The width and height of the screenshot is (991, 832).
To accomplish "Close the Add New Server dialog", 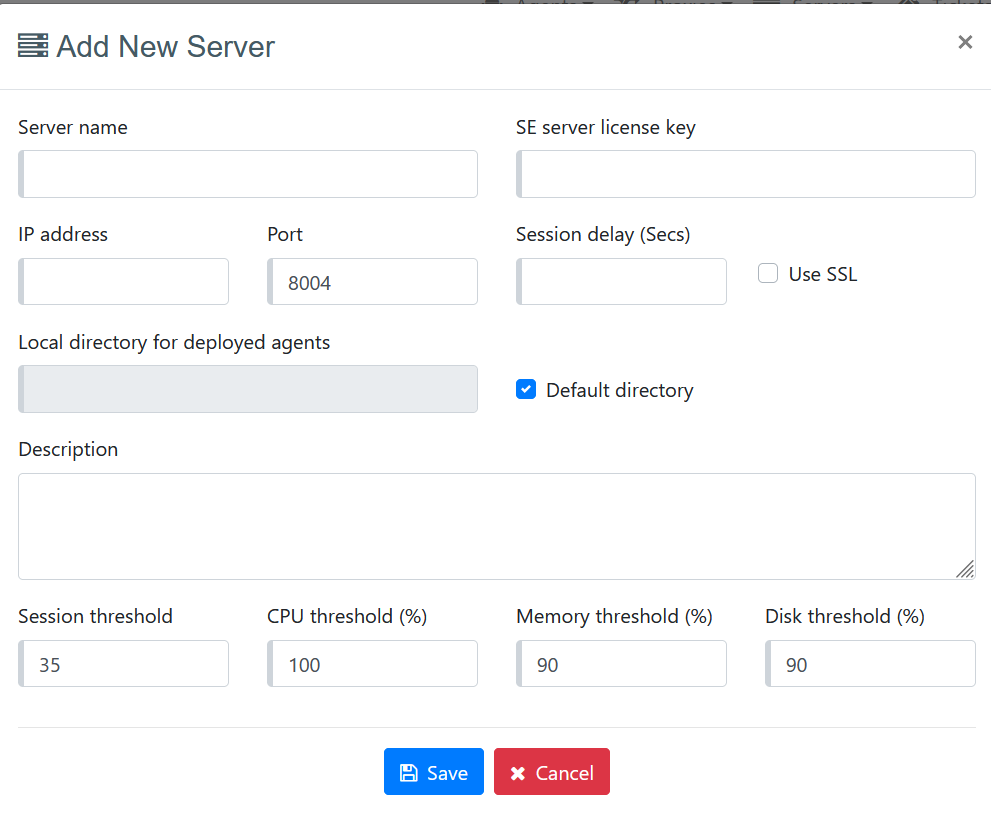I will pos(964,42).
